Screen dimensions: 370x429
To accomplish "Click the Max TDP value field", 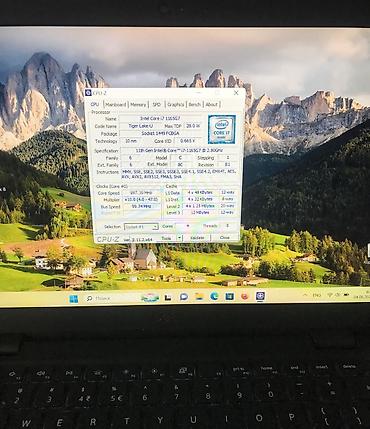I will tap(193, 126).
